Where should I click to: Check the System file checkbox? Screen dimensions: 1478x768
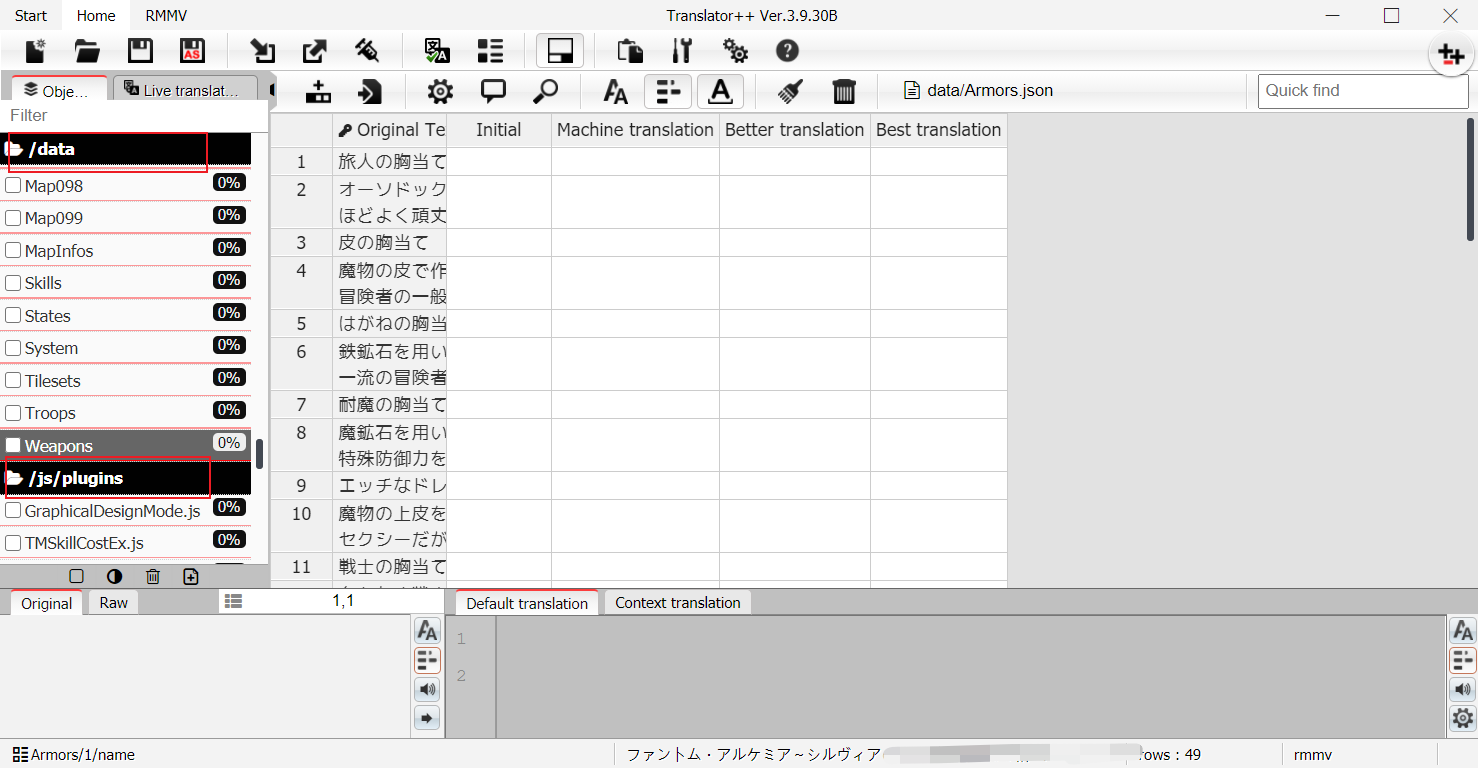point(14,347)
